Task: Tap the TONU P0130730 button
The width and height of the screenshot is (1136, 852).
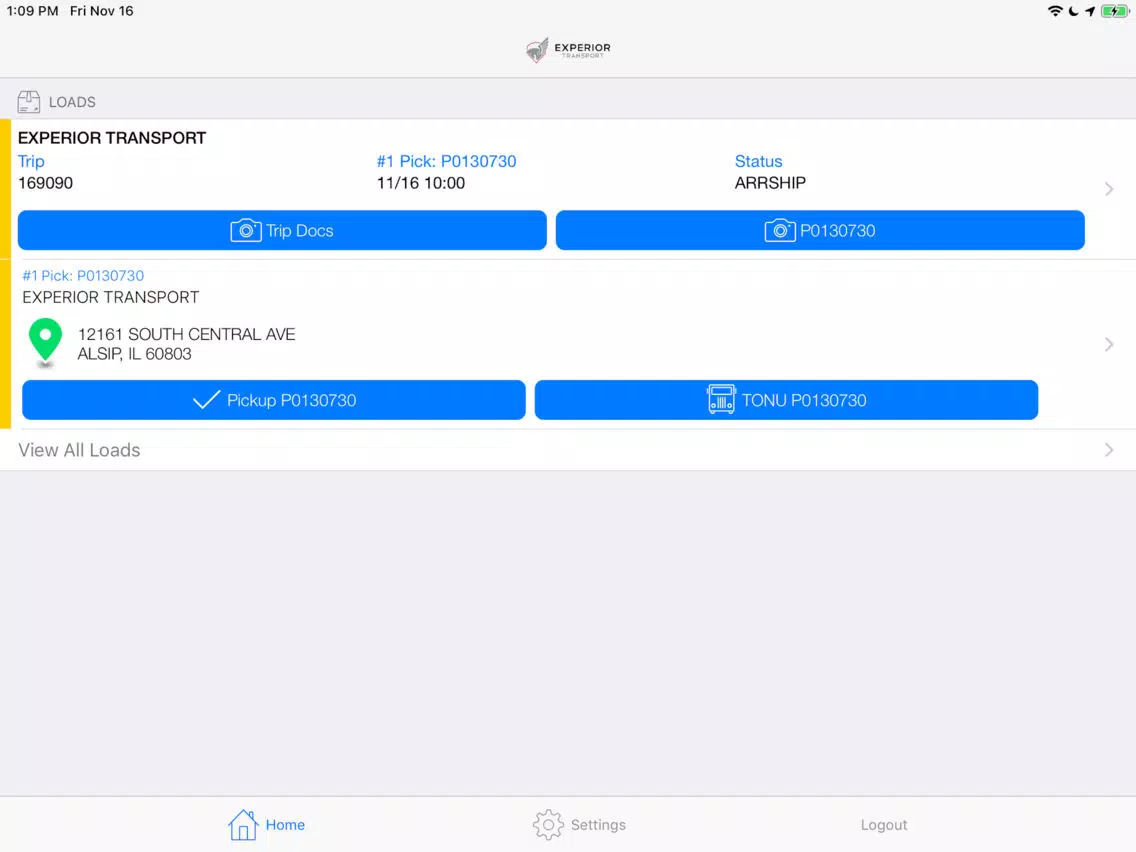Action: pyautogui.click(x=786, y=400)
